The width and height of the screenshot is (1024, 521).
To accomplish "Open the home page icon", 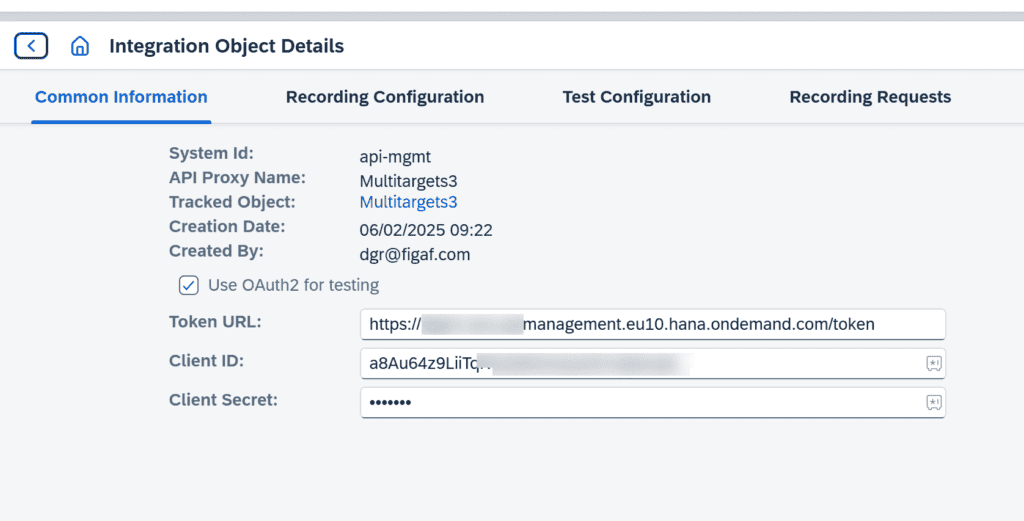I will [80, 46].
